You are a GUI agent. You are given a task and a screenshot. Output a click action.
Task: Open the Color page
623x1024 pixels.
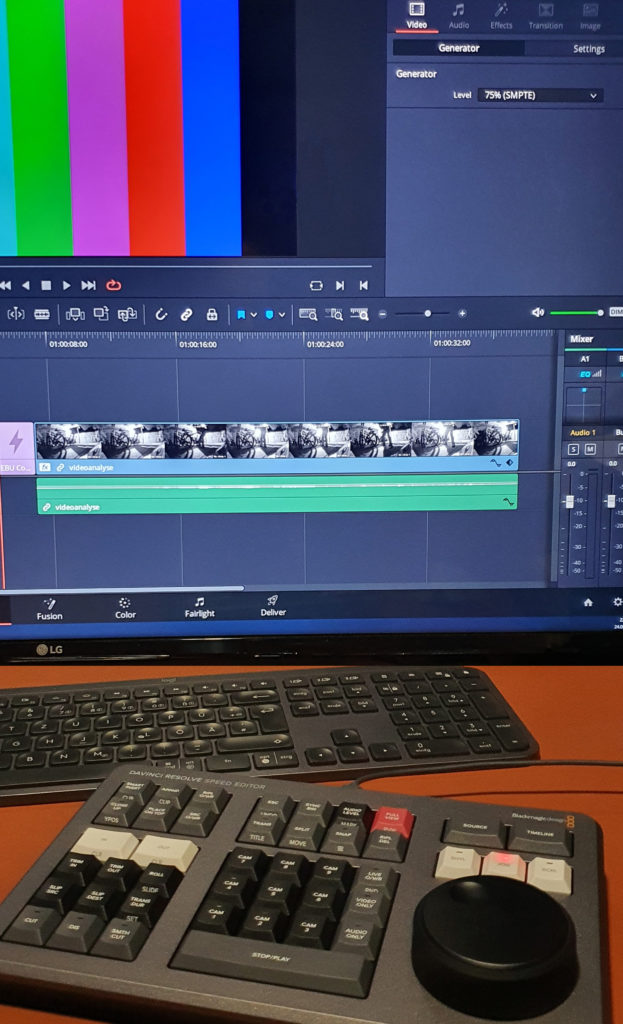tap(125, 608)
